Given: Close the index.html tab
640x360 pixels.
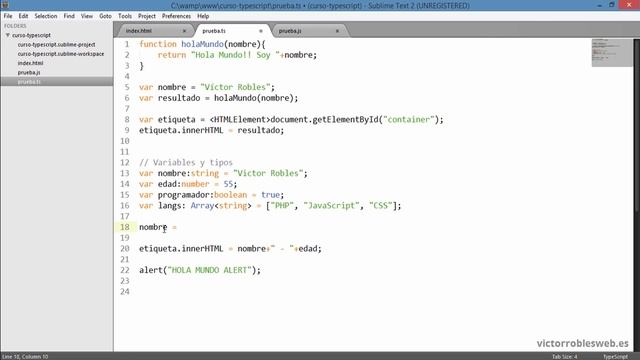Looking at the screenshot, I should pos(184,31).
